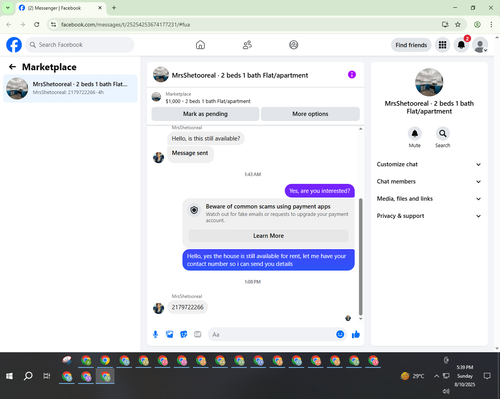
Task: Click the 'Yes, are you interested?' message
Action: [320, 191]
